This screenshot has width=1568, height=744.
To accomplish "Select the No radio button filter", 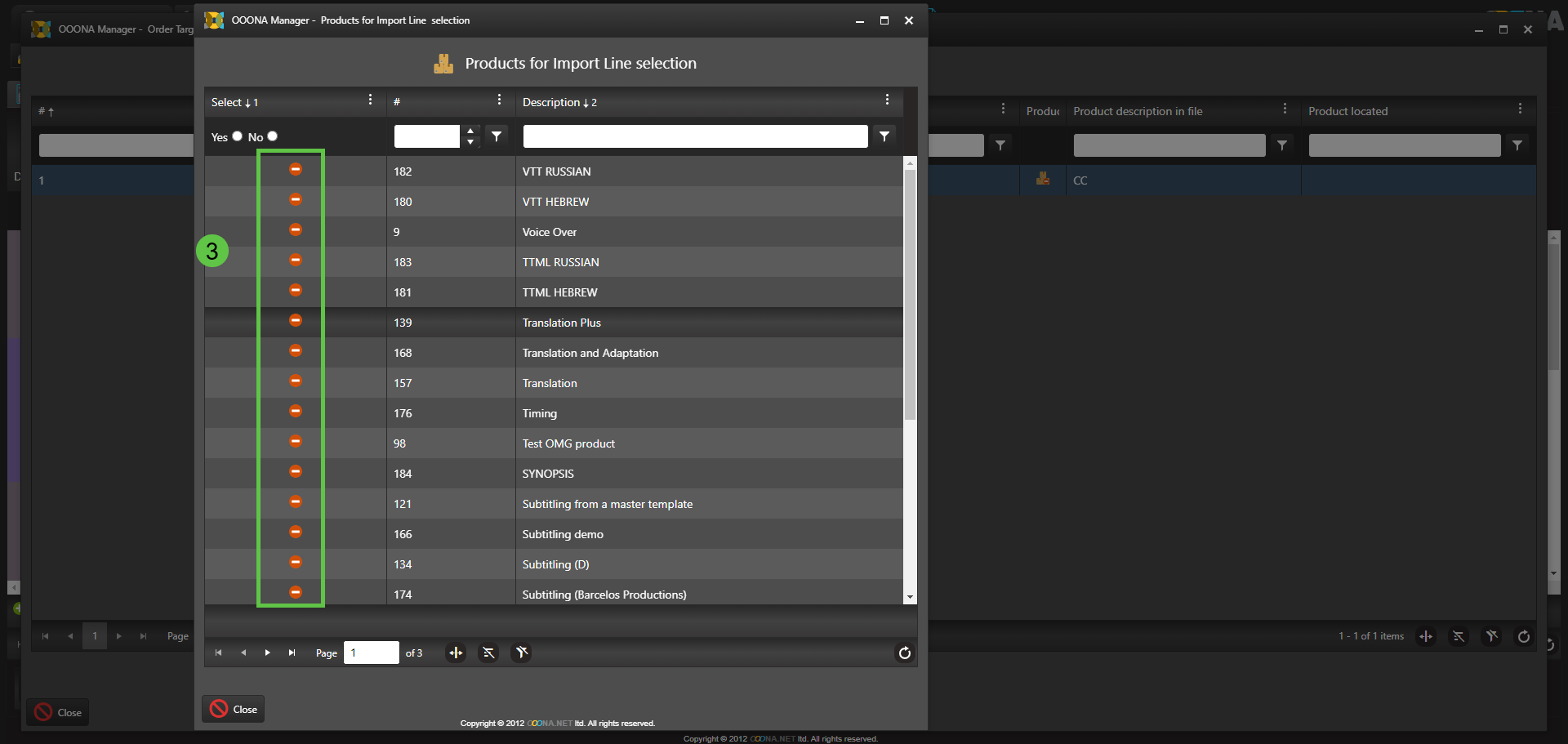I will coord(273,136).
